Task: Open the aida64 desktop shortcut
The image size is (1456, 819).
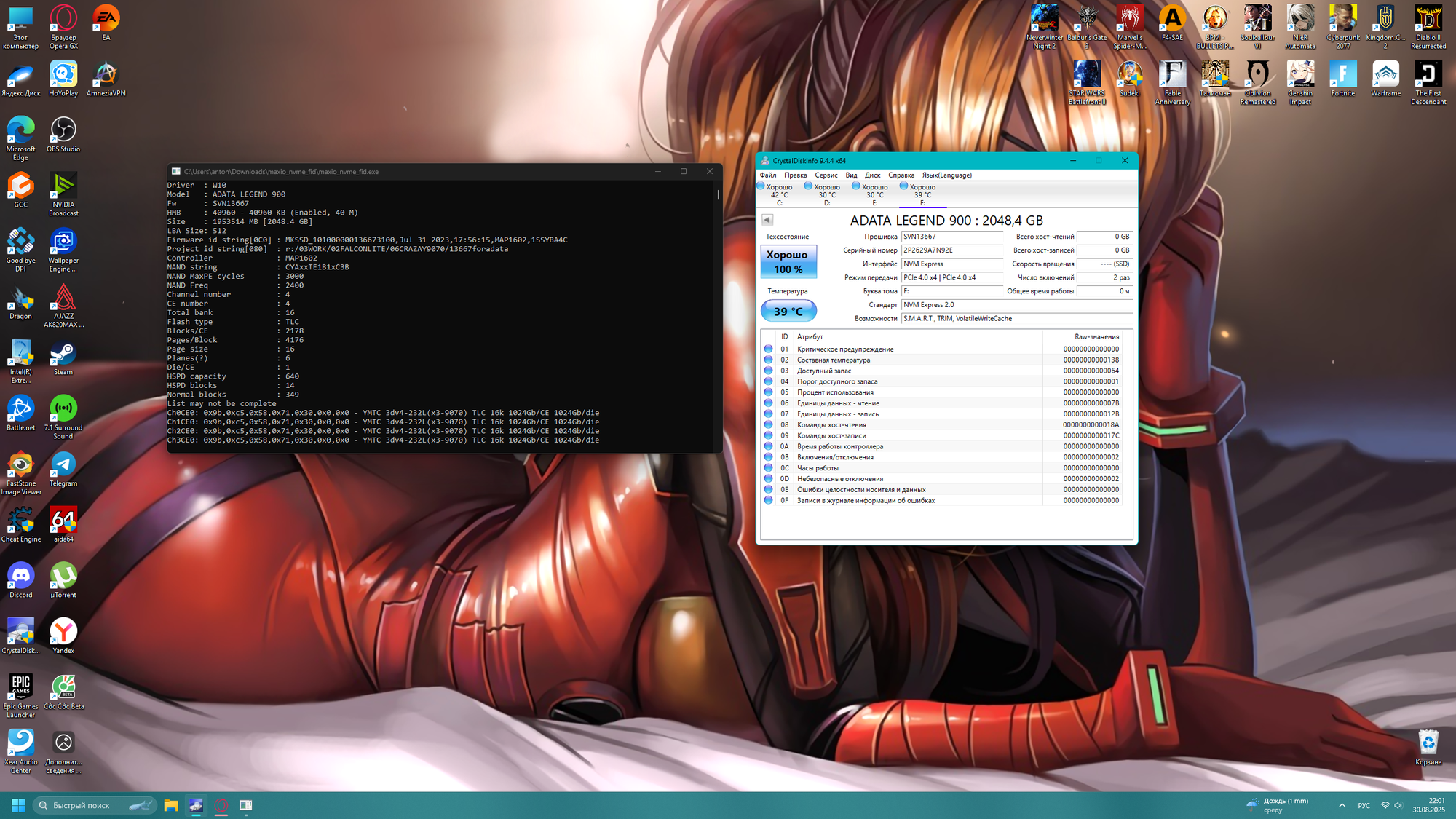Action: pos(63,522)
